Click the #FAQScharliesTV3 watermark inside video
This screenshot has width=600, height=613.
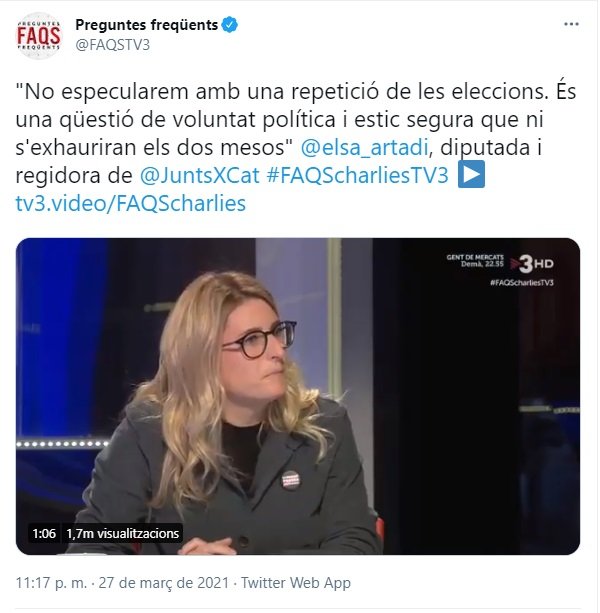[521, 282]
